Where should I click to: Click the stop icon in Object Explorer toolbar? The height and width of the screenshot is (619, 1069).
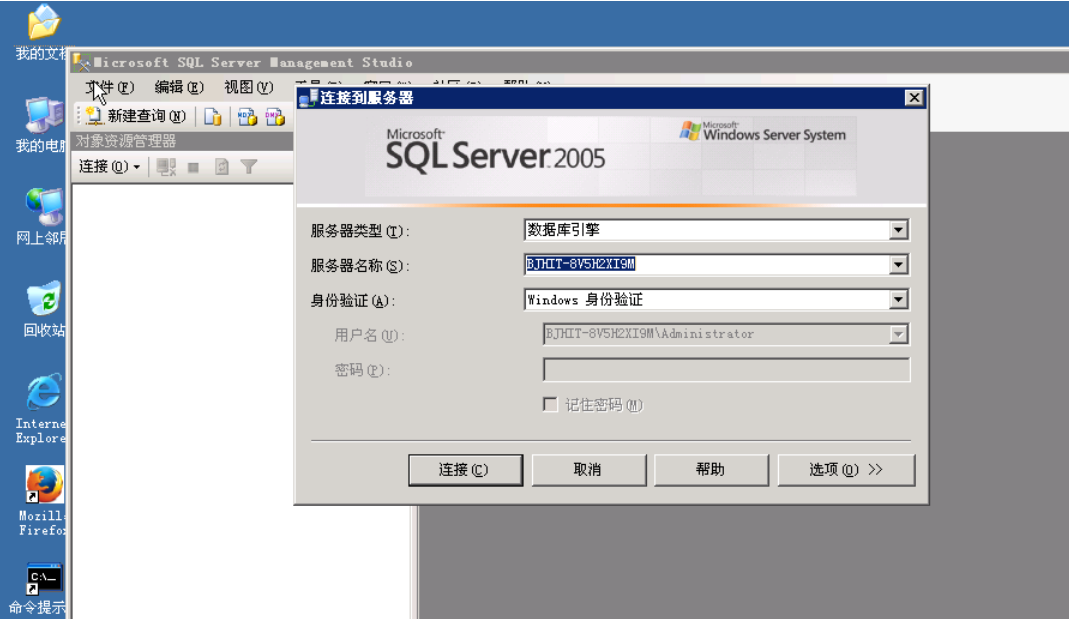pos(194,167)
